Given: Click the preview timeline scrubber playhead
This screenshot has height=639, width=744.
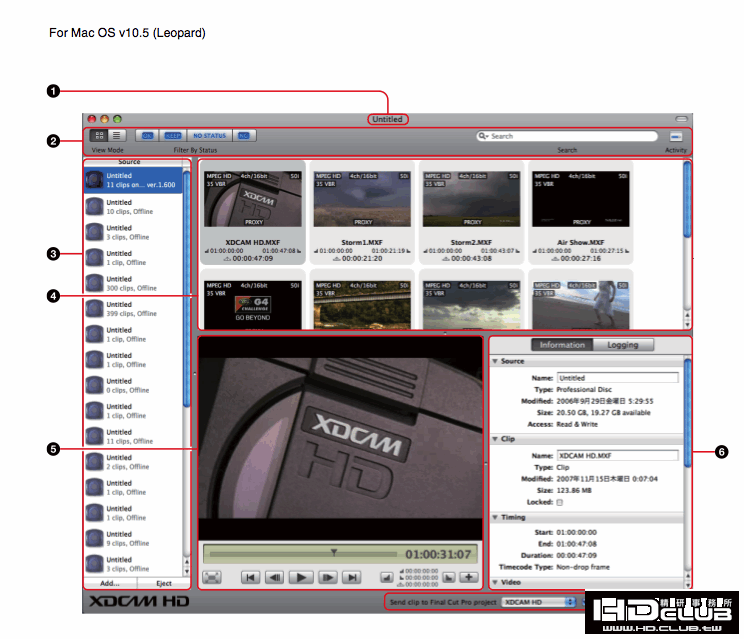Looking at the screenshot, I should [334, 553].
